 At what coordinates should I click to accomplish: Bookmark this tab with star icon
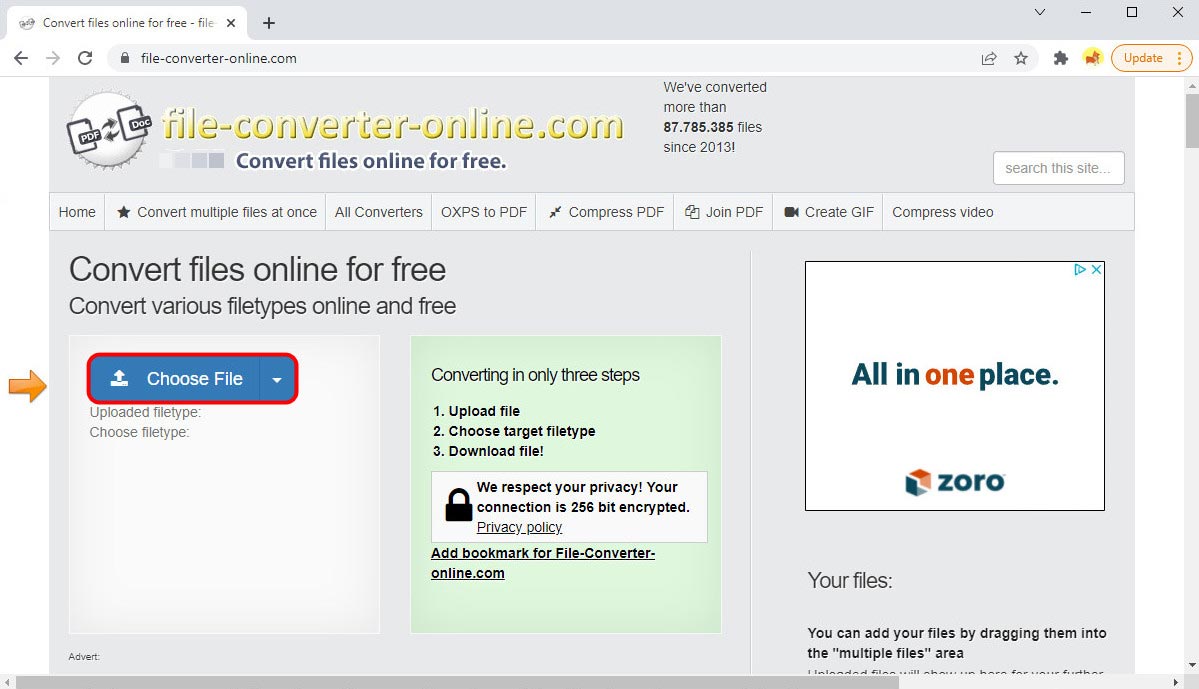pos(1021,58)
